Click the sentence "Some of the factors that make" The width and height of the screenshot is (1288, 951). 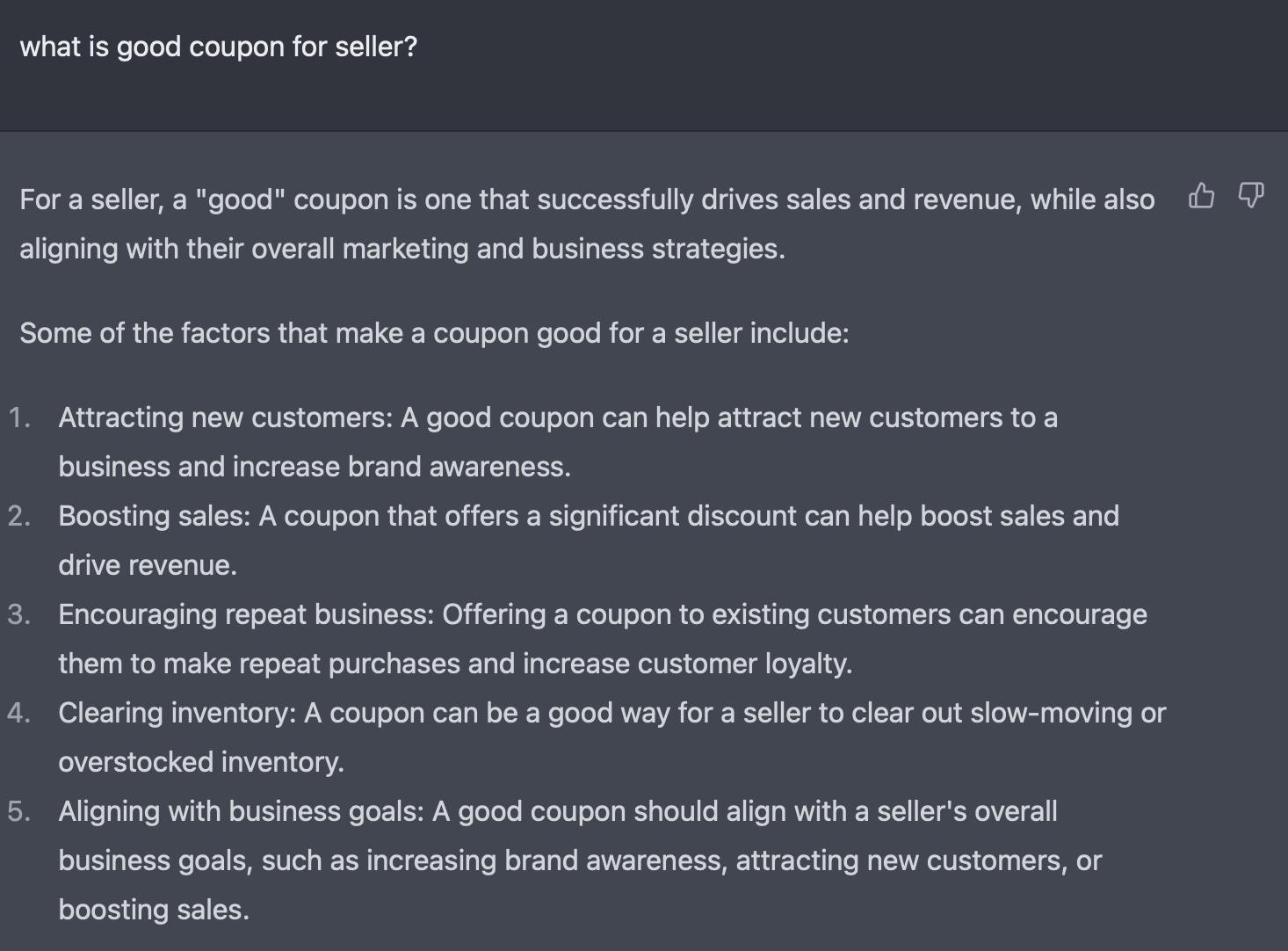434,333
